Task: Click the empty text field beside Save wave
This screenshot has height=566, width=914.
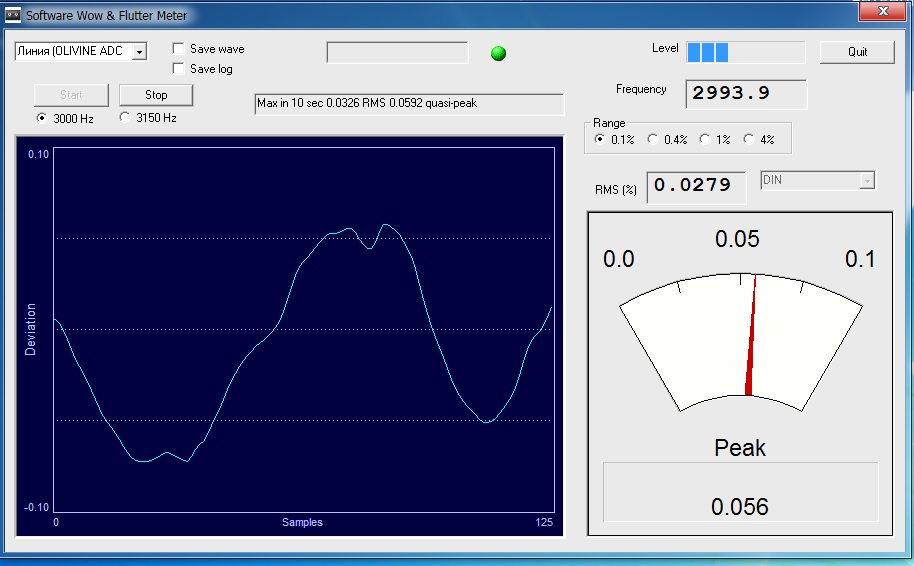Action: [397, 52]
